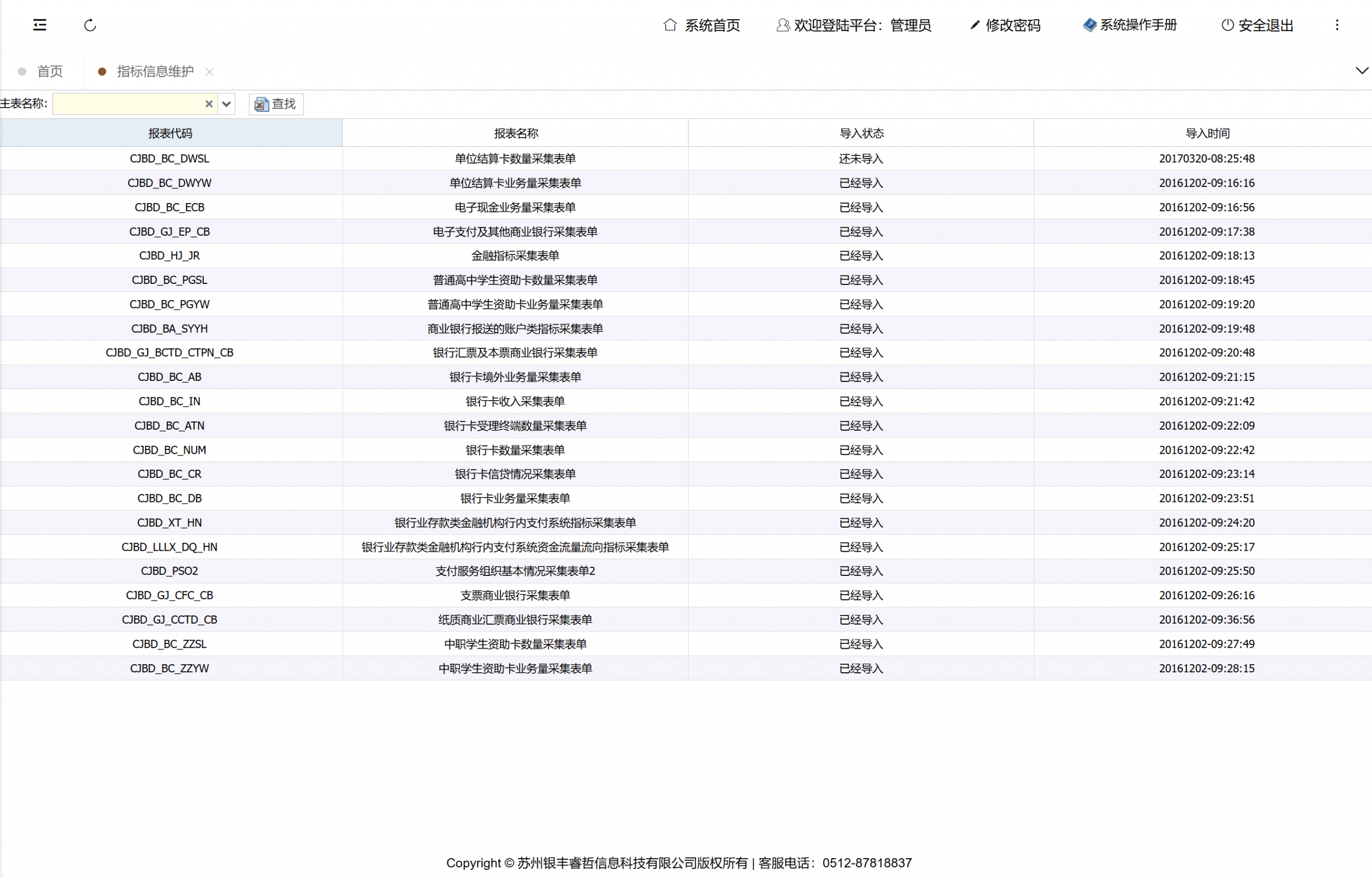Clear the 主表名称 field with X

(x=208, y=104)
